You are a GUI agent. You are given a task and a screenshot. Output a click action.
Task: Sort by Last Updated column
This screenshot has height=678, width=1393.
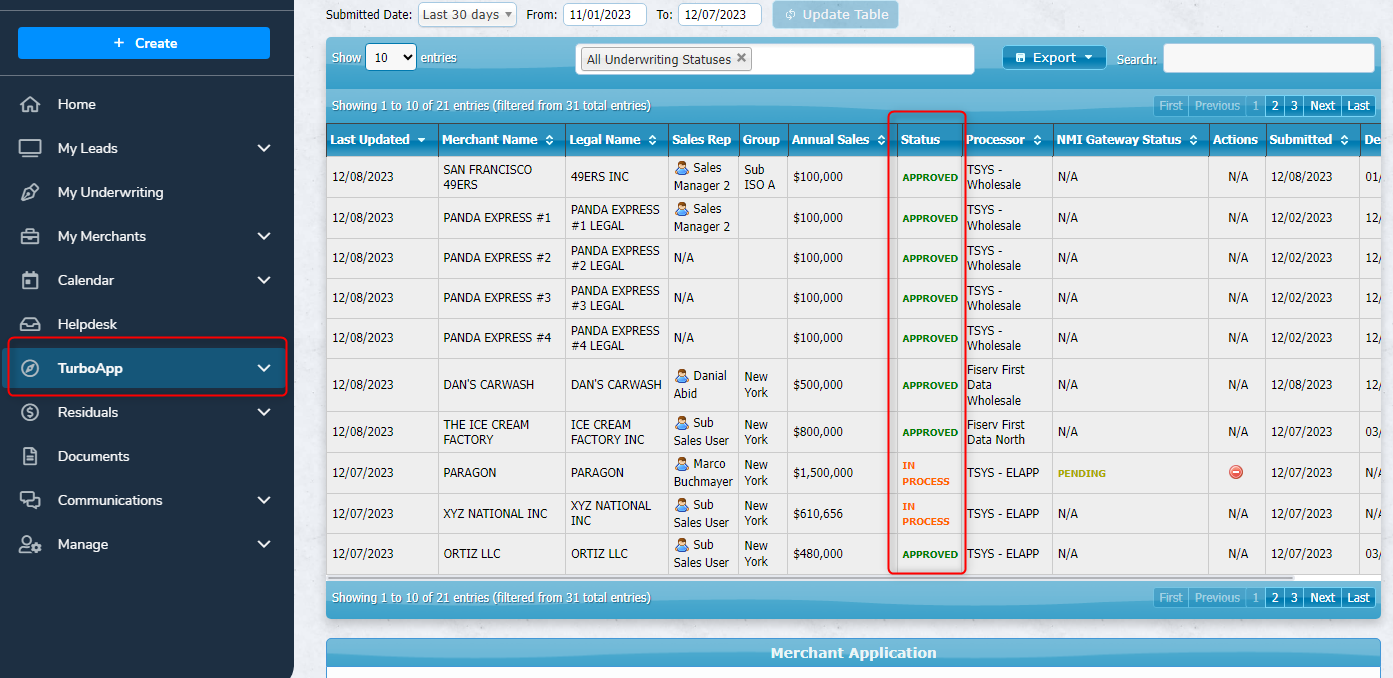click(382, 139)
